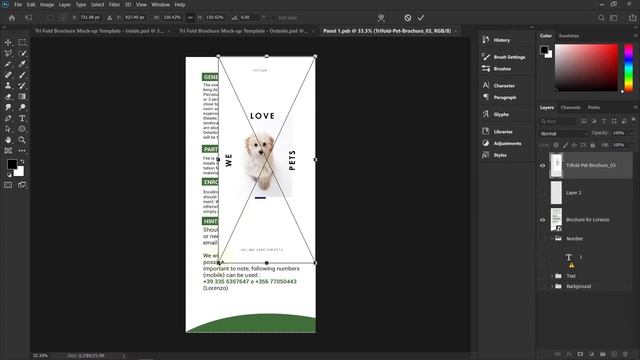
Task: Select the Eyedropper tool
Action: tap(22, 64)
